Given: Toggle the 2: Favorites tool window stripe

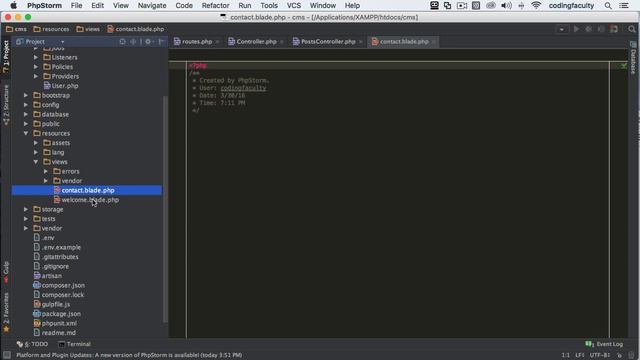Looking at the screenshot, I should (6, 312).
